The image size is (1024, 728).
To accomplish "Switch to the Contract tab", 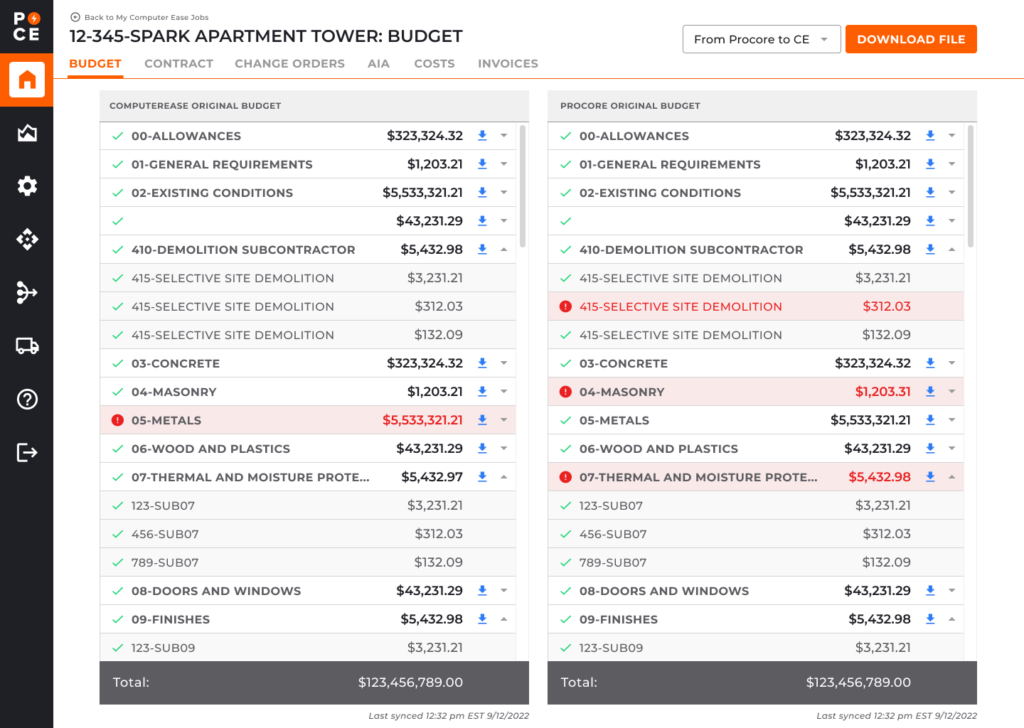I will pyautogui.click(x=179, y=63).
